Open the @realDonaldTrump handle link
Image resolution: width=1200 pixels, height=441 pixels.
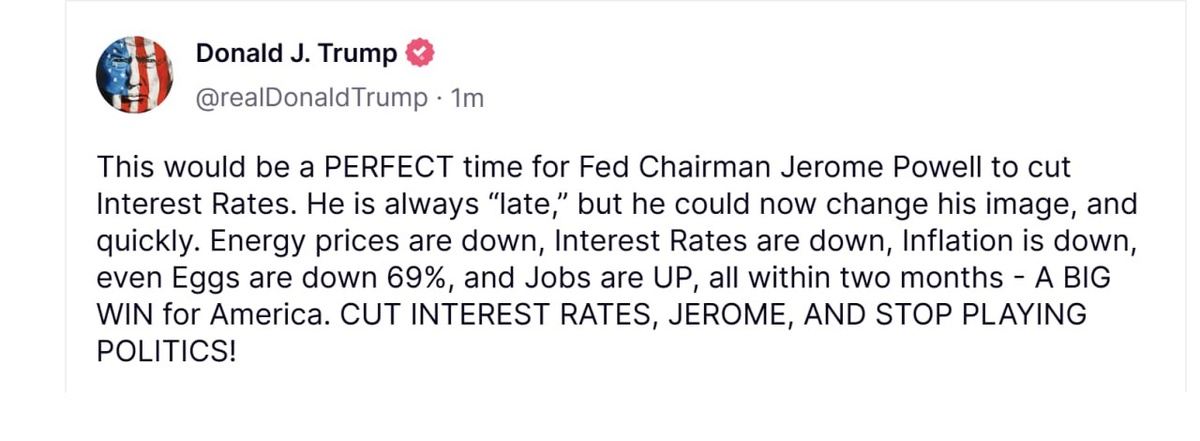pos(310,100)
